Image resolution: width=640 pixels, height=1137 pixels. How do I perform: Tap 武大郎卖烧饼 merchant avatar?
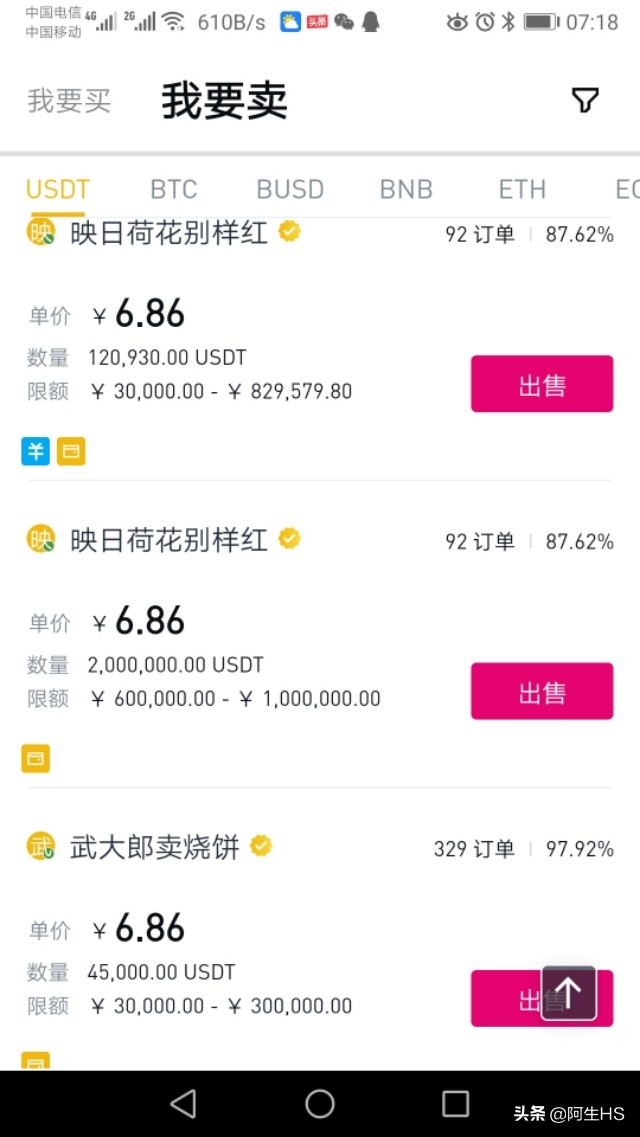41,847
